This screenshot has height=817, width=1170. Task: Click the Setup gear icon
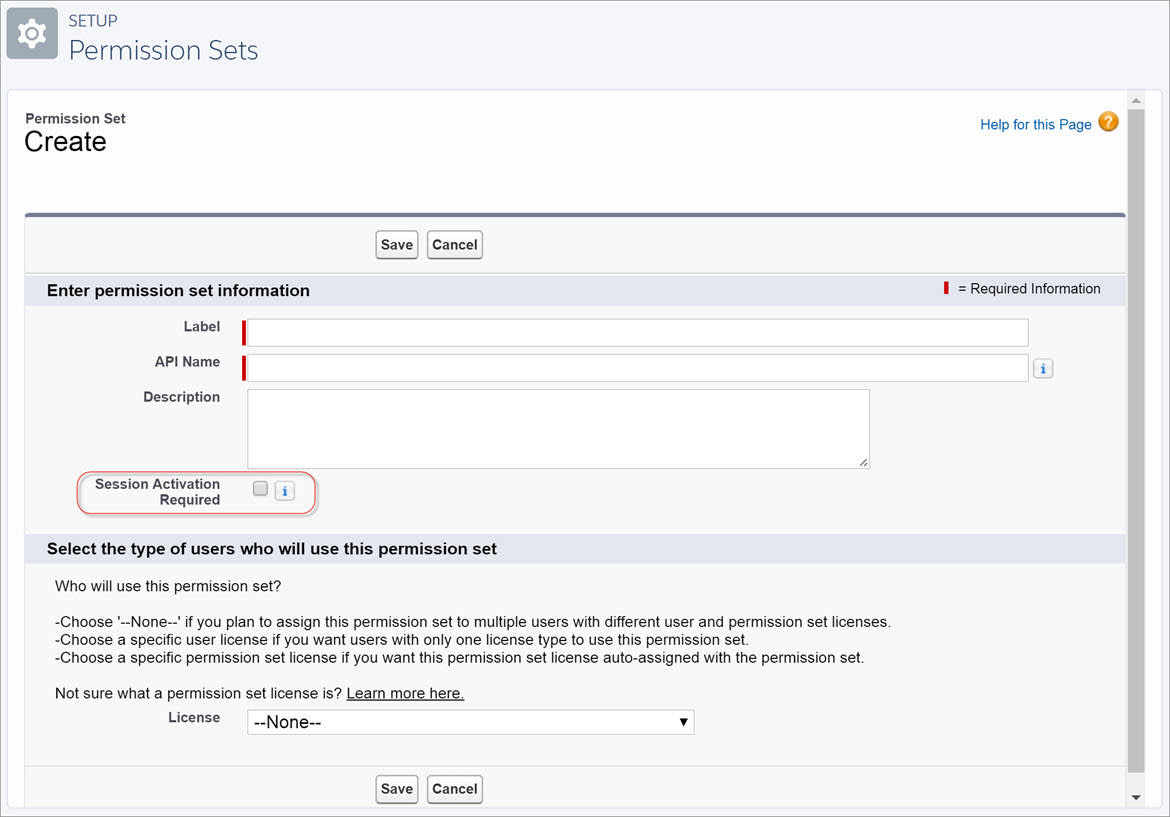click(x=32, y=34)
